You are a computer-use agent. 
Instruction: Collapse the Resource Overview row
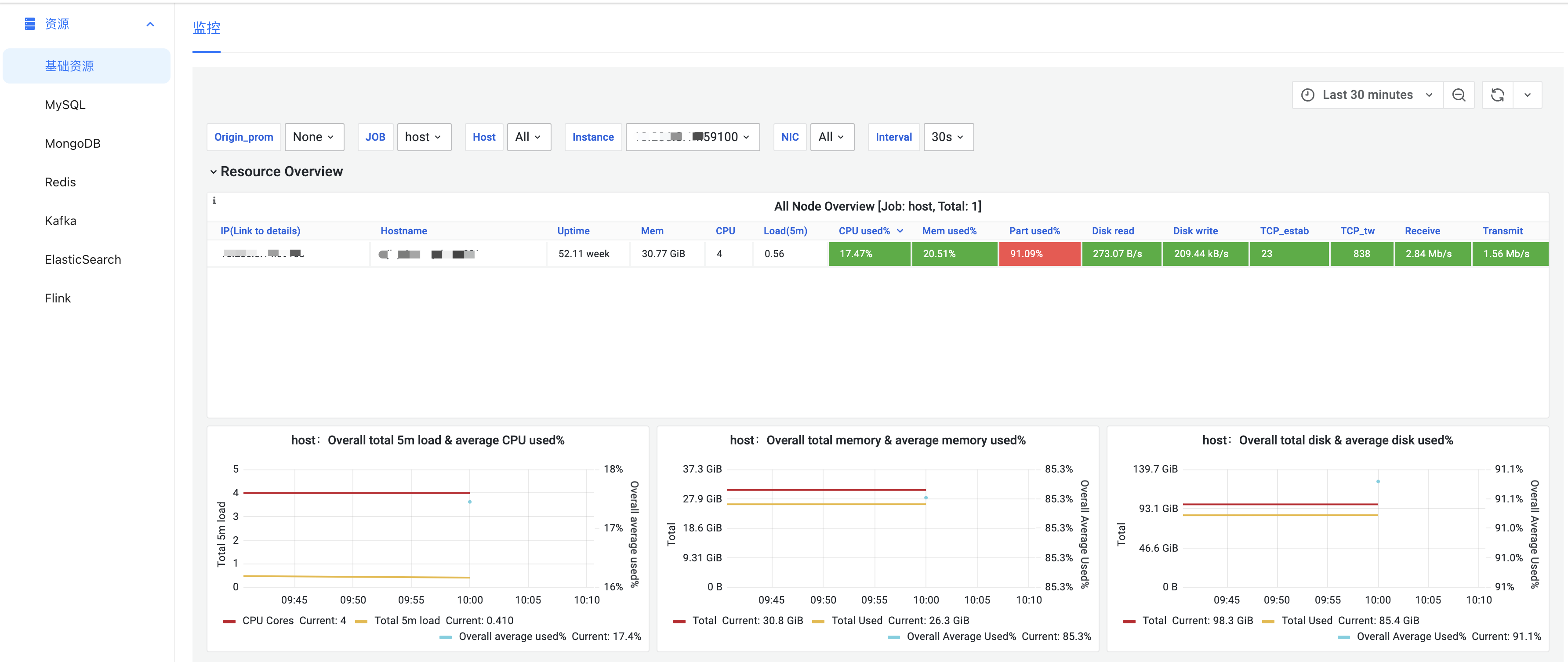[214, 172]
